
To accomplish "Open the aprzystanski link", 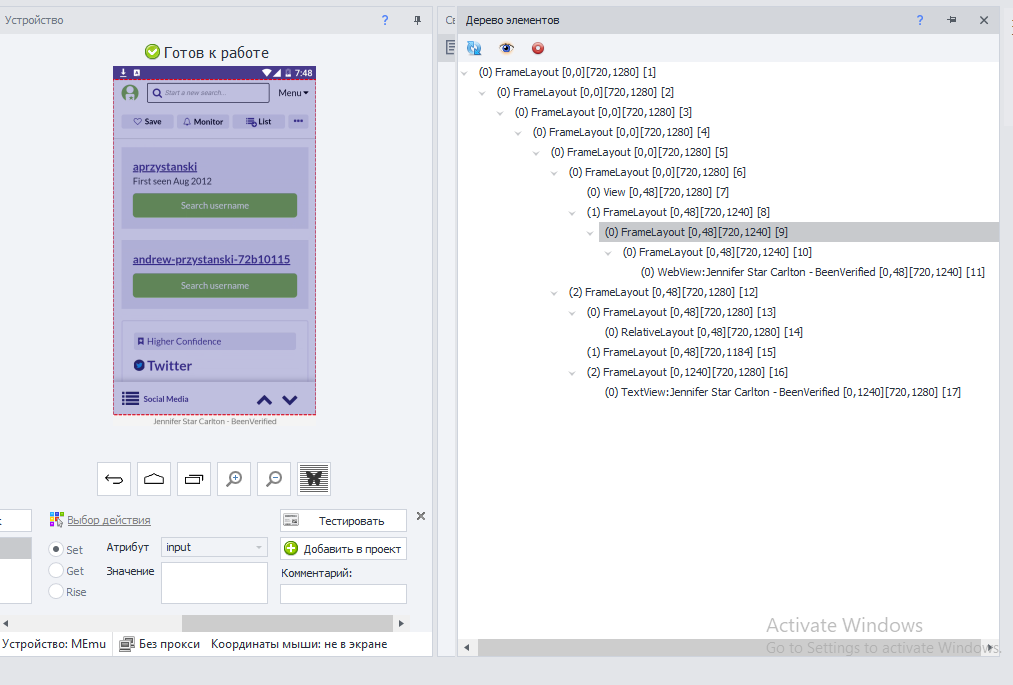I will tap(165, 167).
